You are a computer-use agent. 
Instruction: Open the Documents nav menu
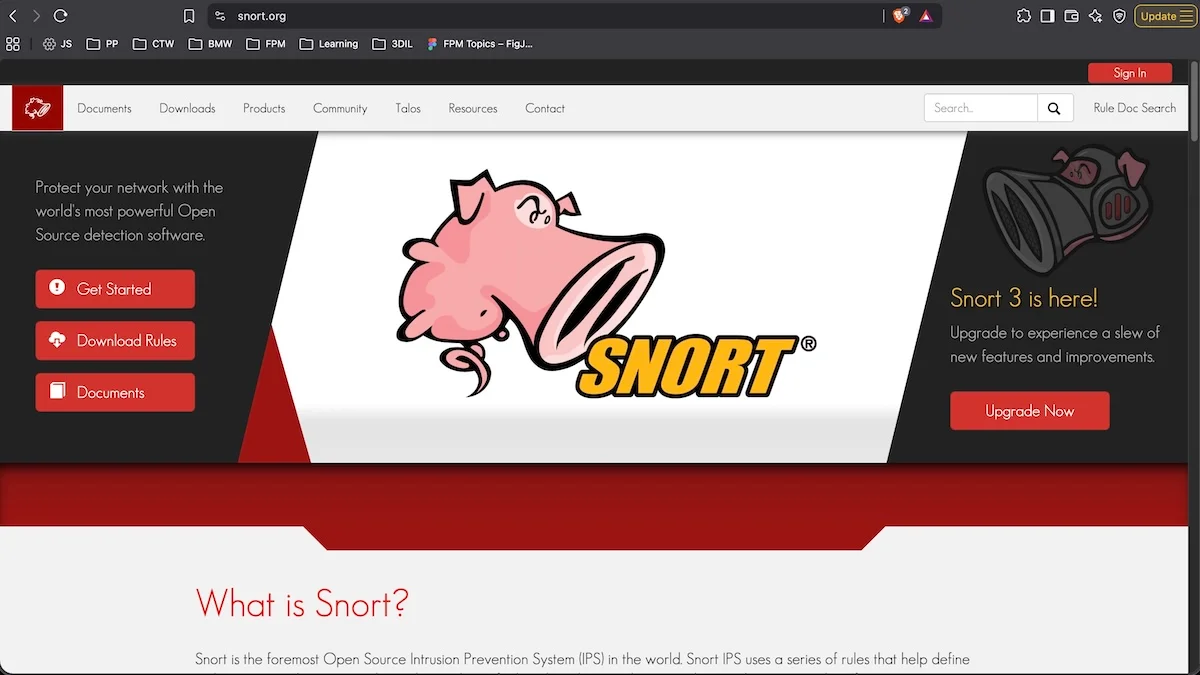104,108
